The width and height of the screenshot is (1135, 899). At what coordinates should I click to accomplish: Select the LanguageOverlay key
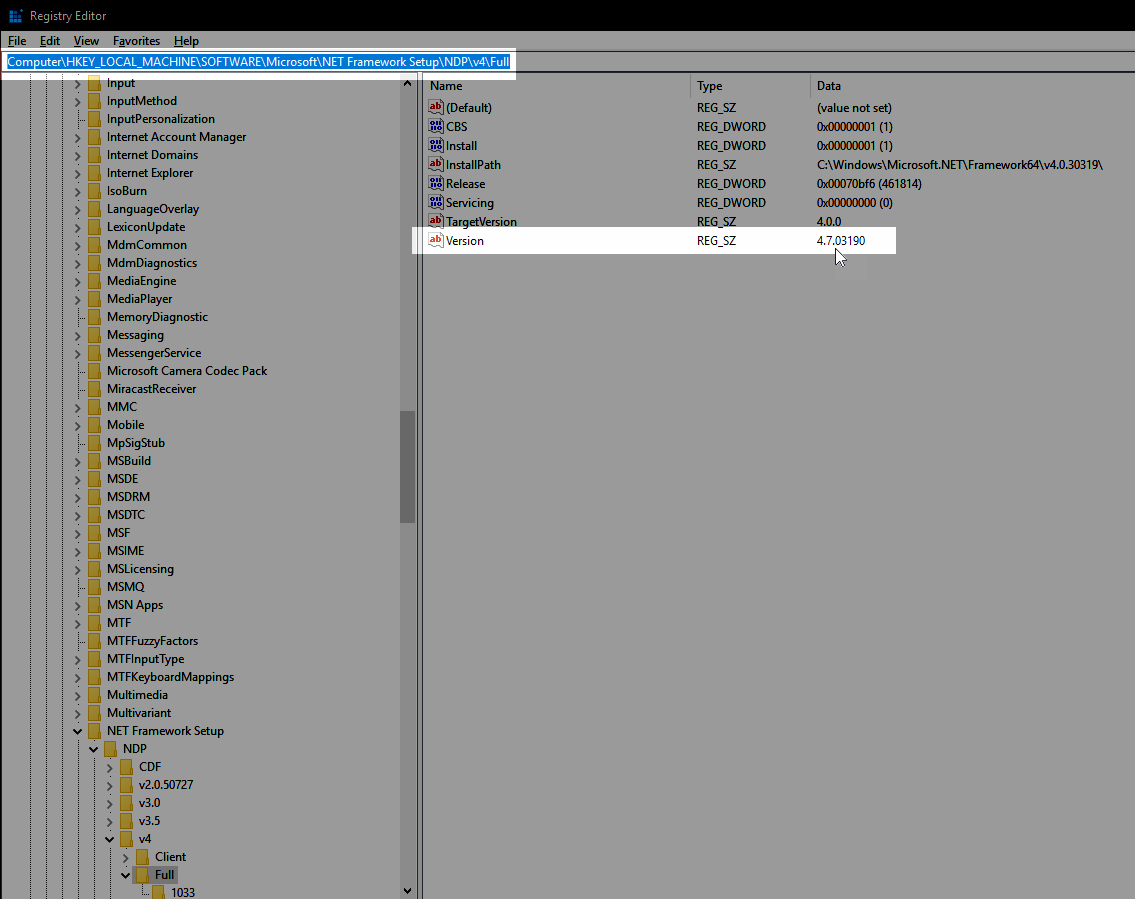[153, 208]
